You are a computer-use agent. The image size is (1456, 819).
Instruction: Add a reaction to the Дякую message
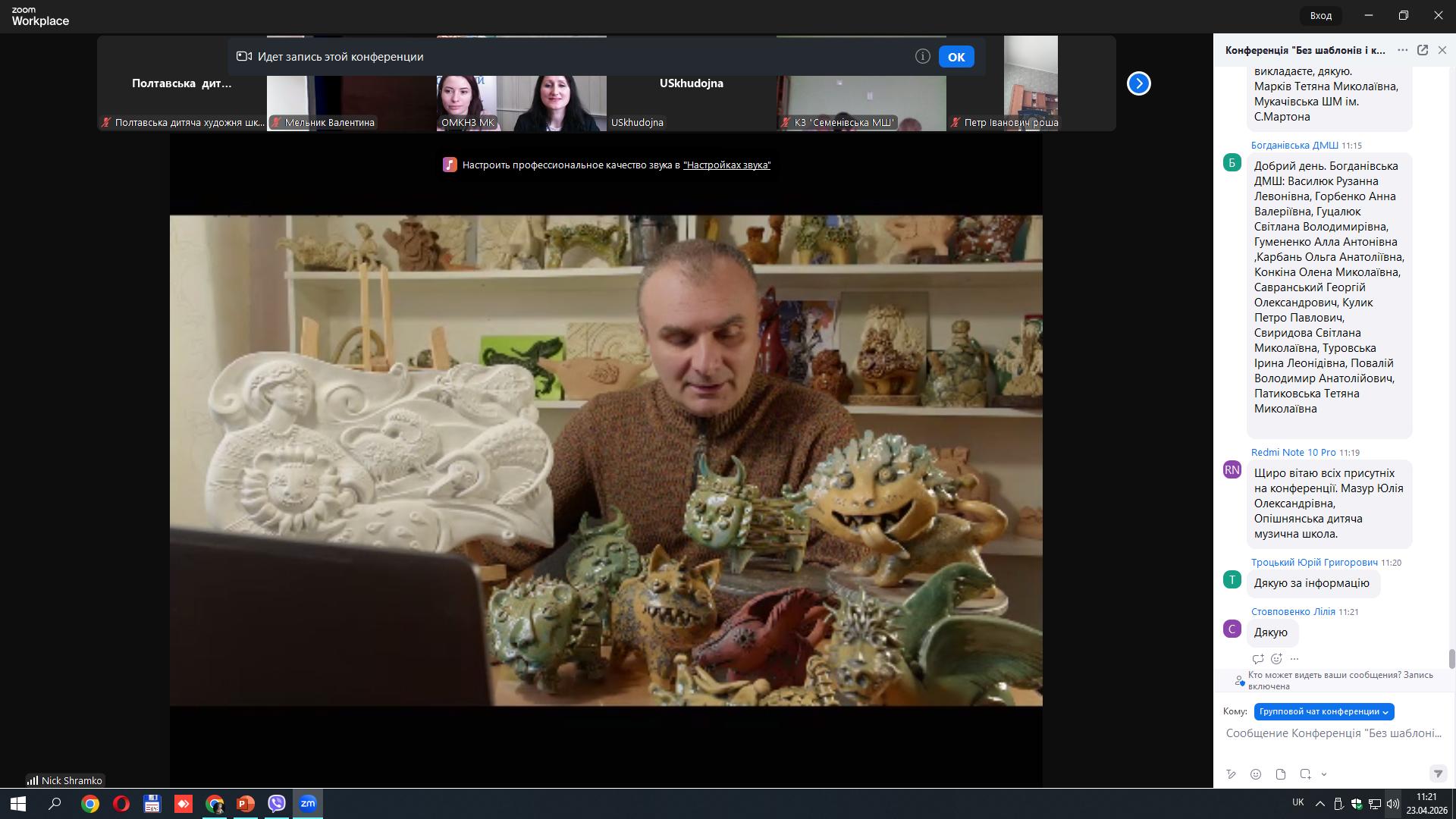click(x=1276, y=659)
